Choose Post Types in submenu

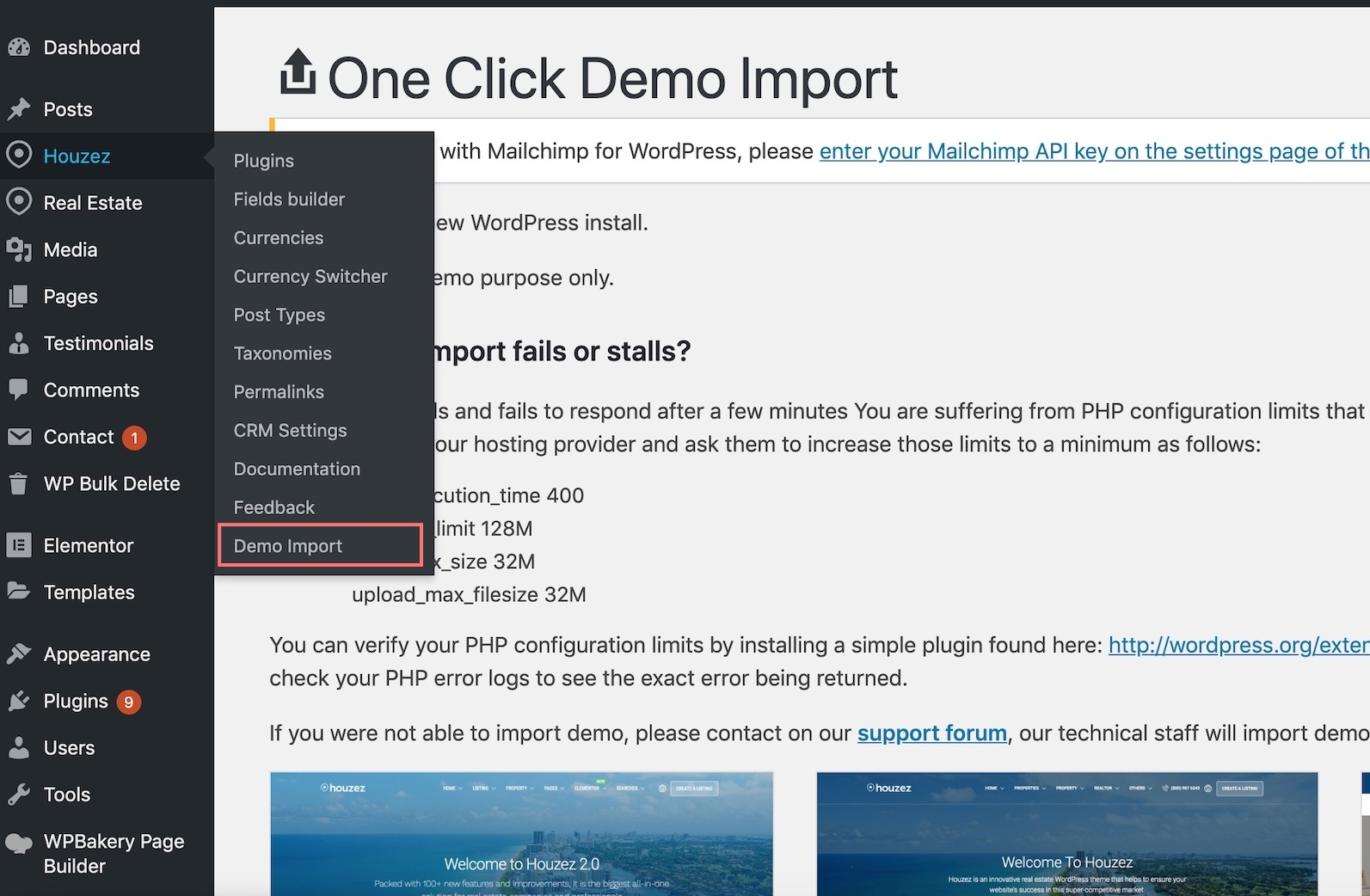280,315
